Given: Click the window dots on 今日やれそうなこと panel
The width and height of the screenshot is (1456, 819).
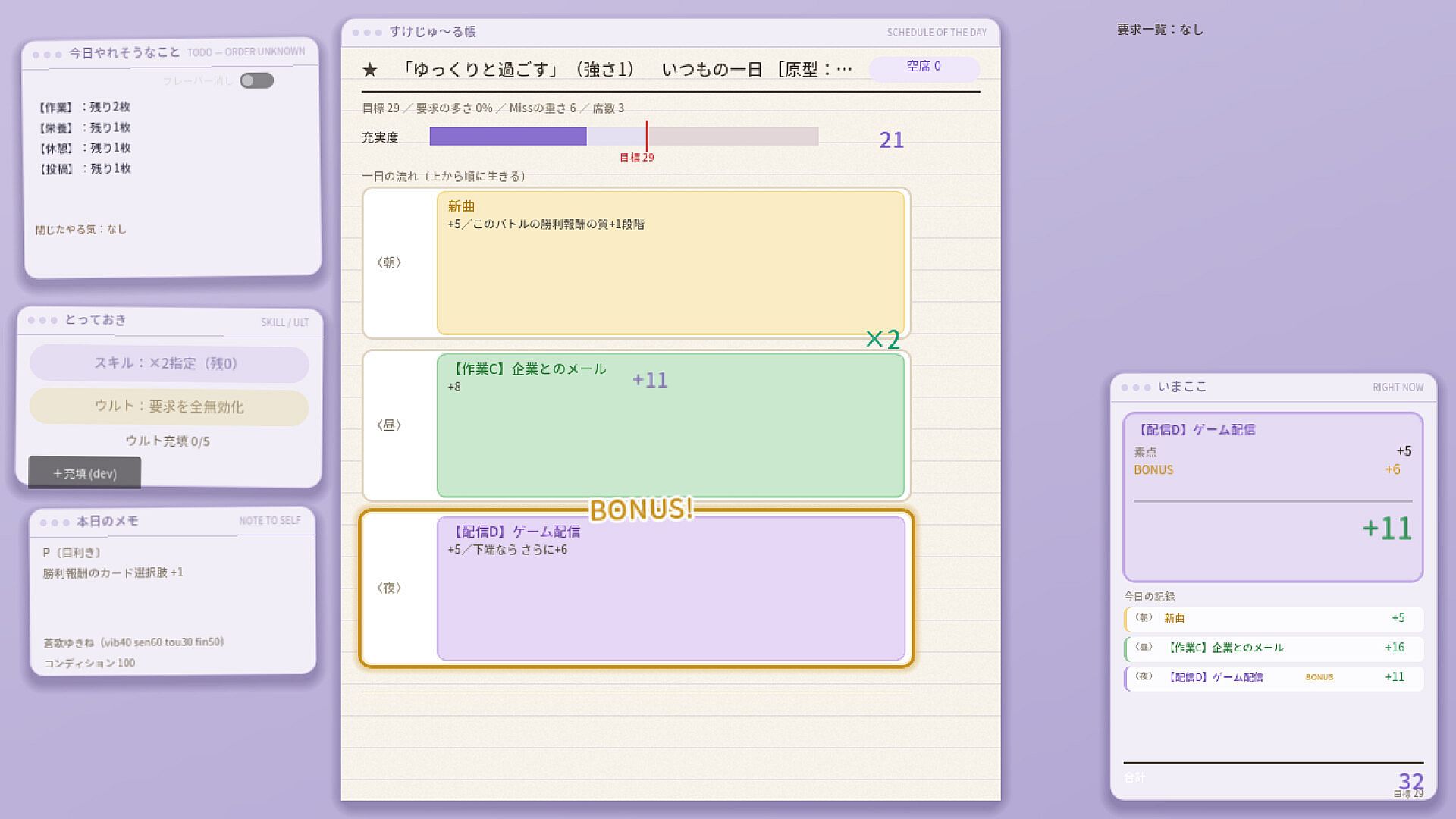Looking at the screenshot, I should coord(46,55).
